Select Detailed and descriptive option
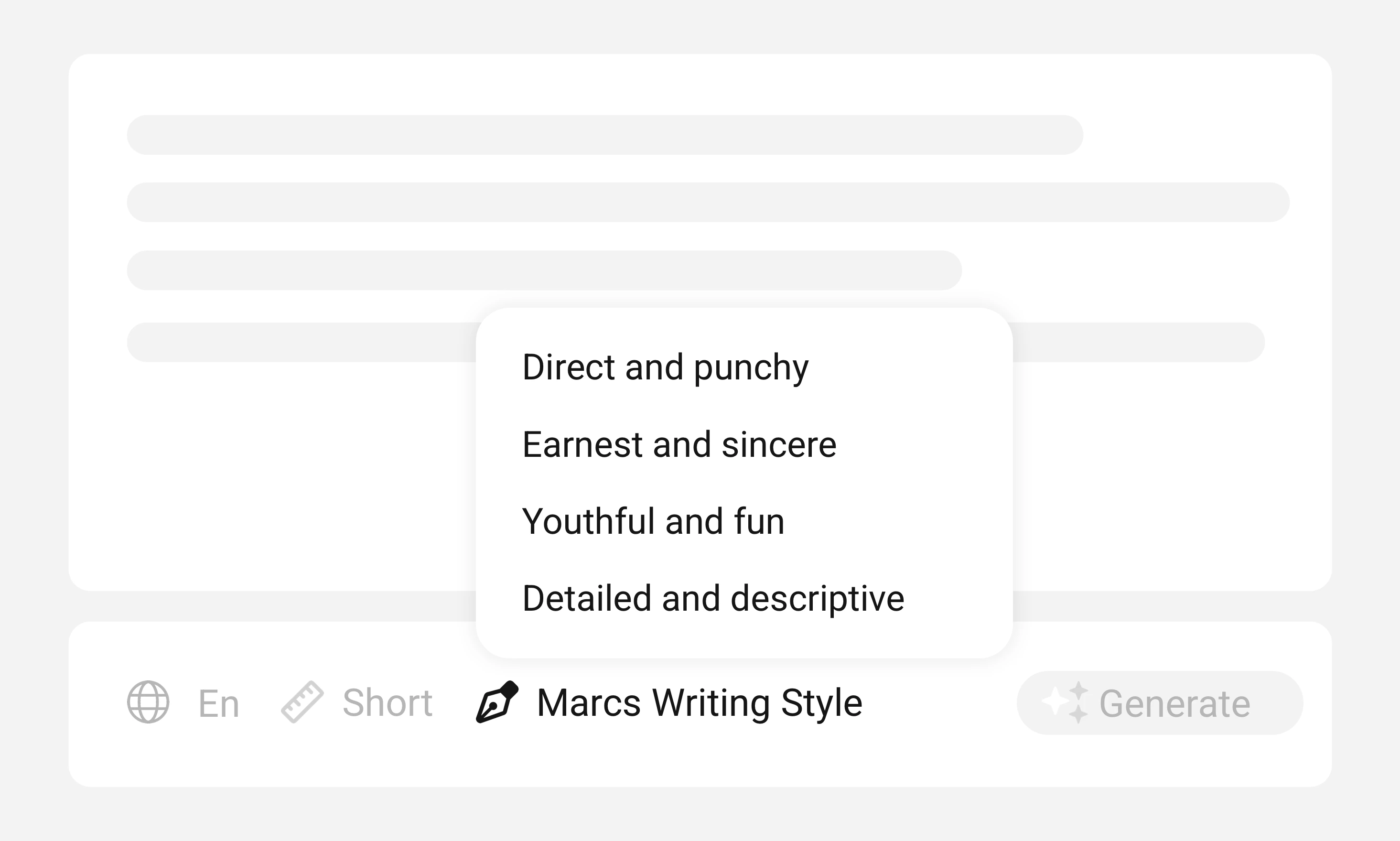The width and height of the screenshot is (1400, 841). pos(713,598)
